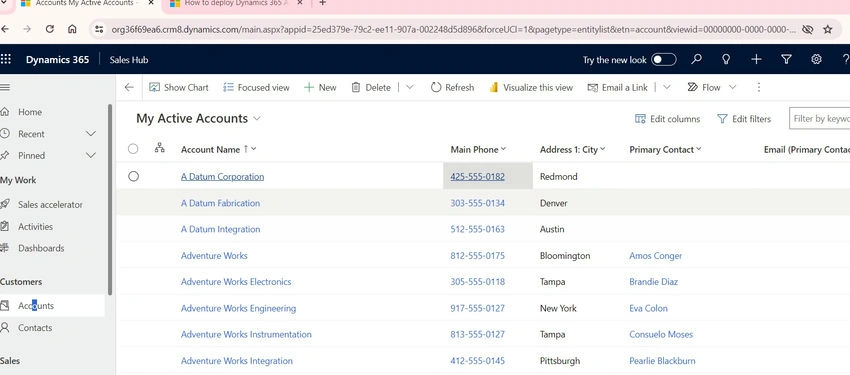
Task: Go back using command bar arrow
Action: 129,87
